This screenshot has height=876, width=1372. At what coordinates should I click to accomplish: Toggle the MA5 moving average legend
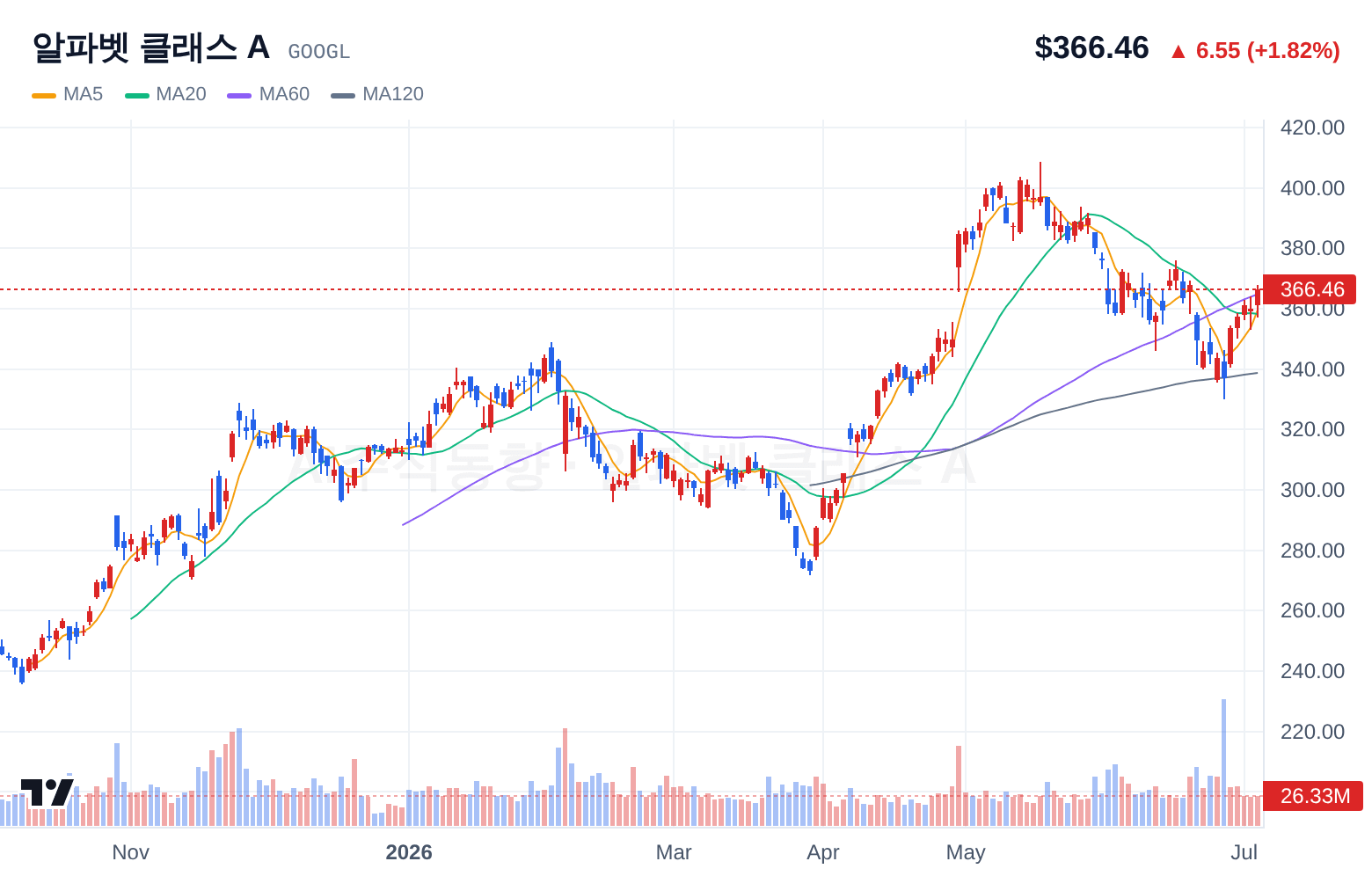(x=68, y=94)
